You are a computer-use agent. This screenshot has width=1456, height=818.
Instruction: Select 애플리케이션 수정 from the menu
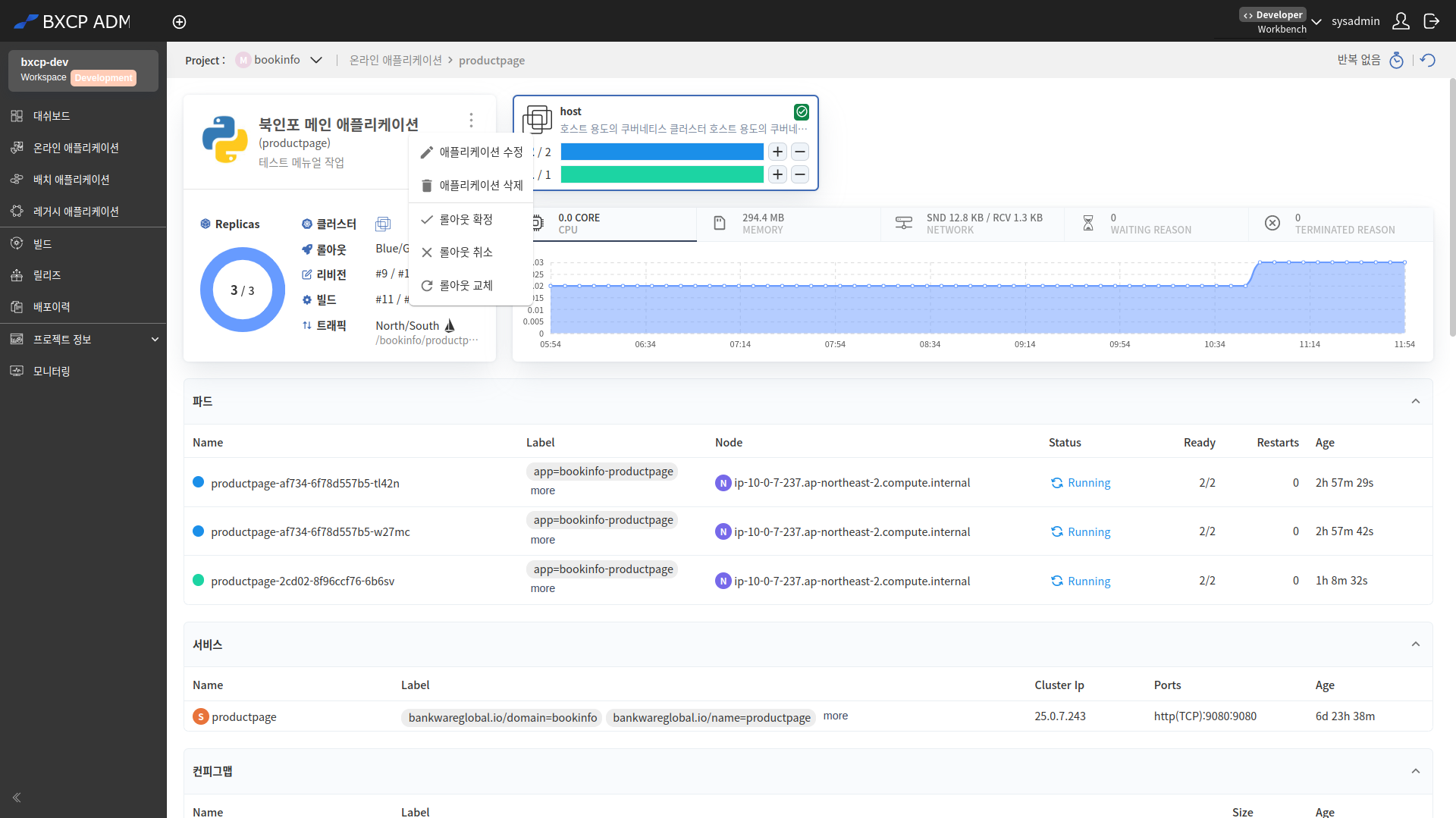(471, 152)
